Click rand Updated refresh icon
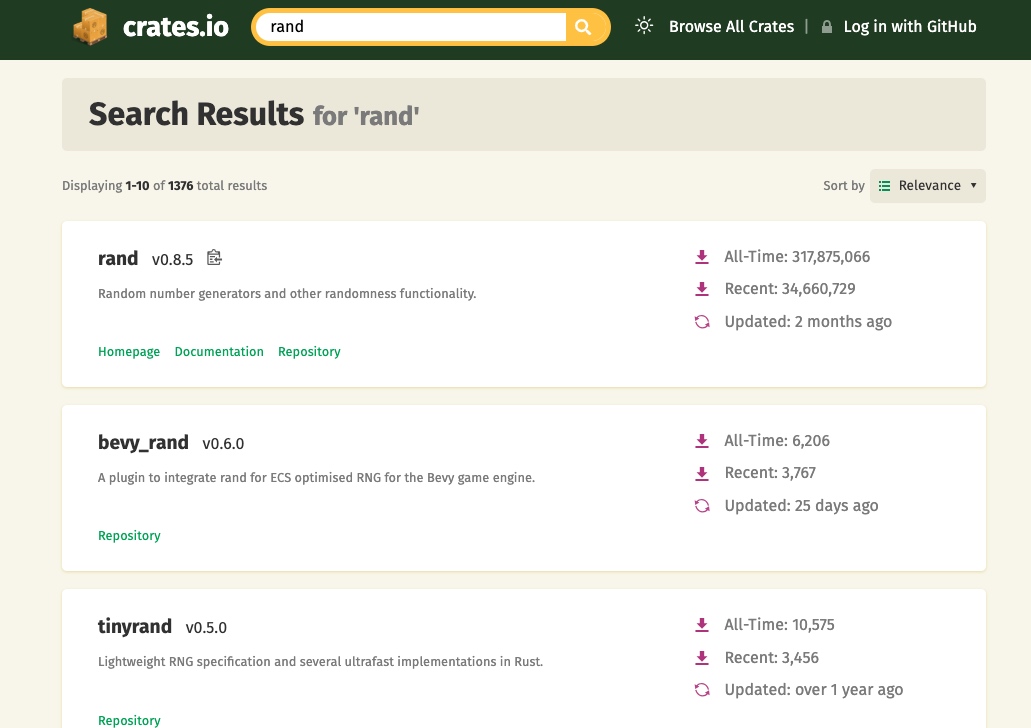Screen dimensions: 1031x728 [x=702, y=322]
